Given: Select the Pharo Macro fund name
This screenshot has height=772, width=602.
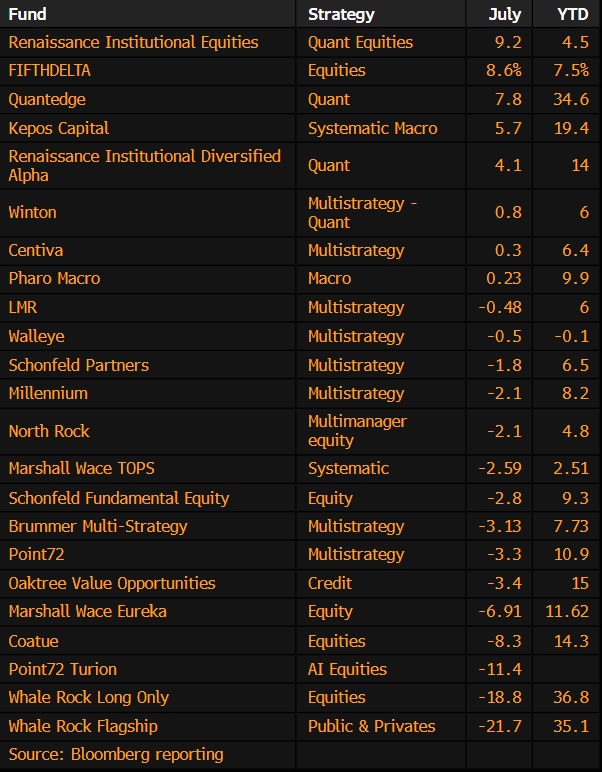Looking at the screenshot, I should (x=54, y=278).
